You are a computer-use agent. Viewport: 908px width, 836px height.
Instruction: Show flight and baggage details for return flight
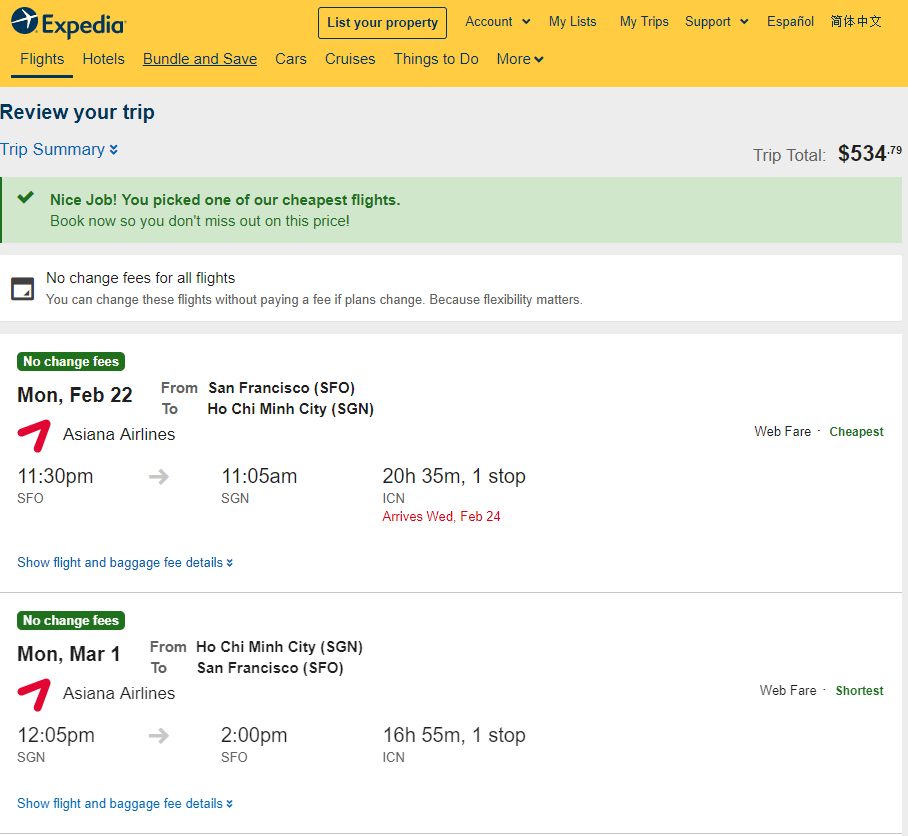point(125,804)
